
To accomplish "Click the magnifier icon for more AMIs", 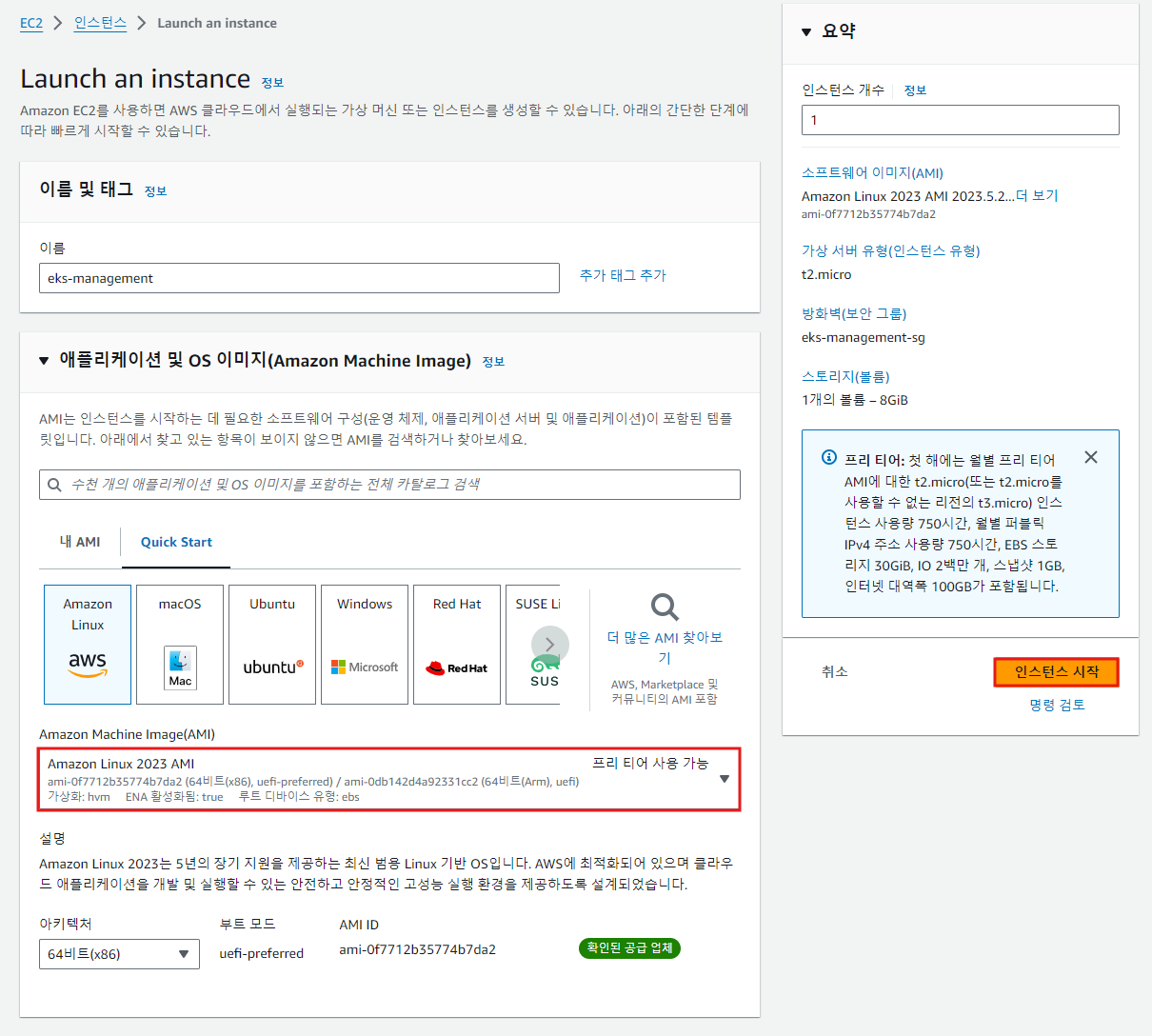I will point(665,607).
